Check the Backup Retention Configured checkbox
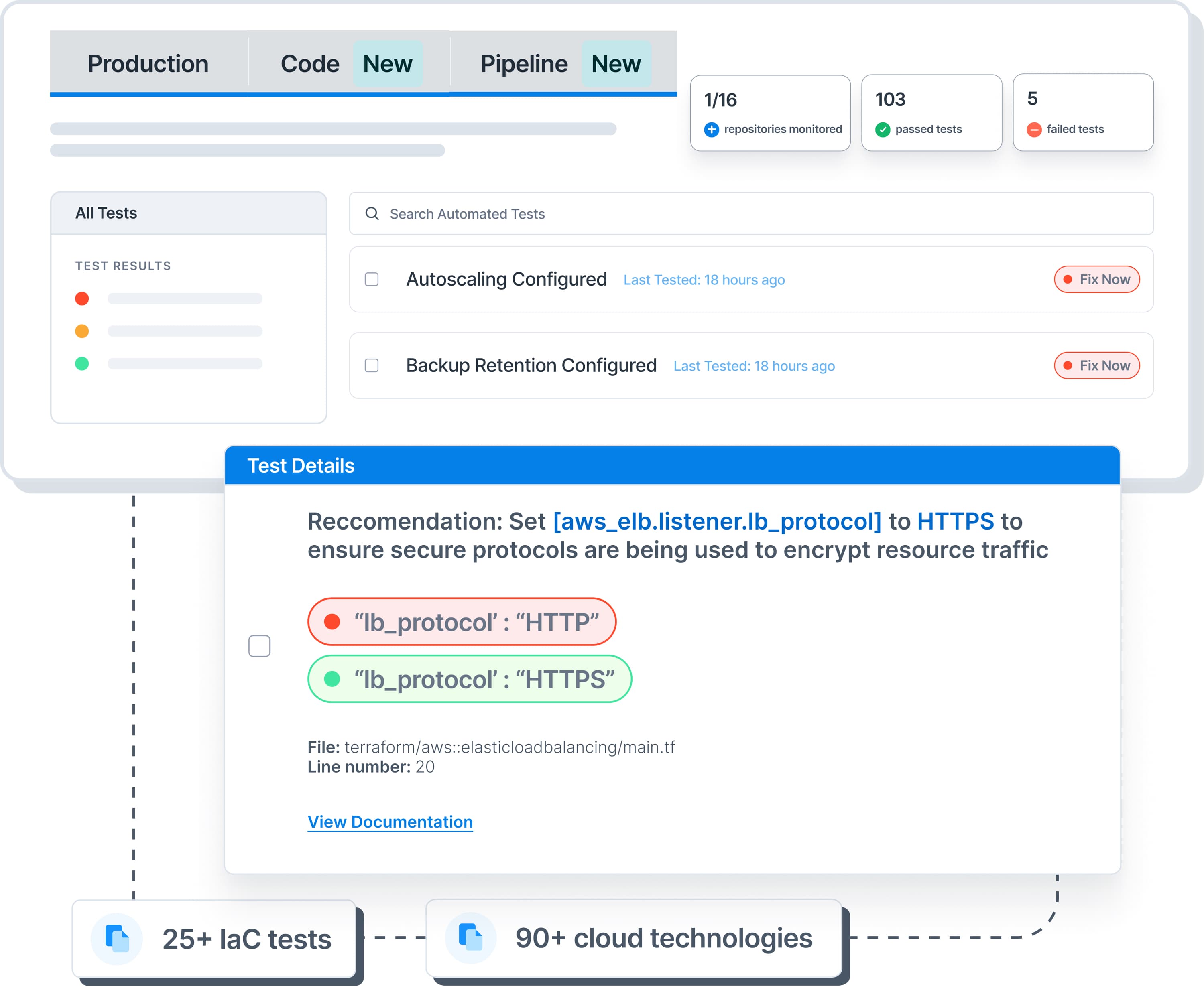 tap(373, 366)
